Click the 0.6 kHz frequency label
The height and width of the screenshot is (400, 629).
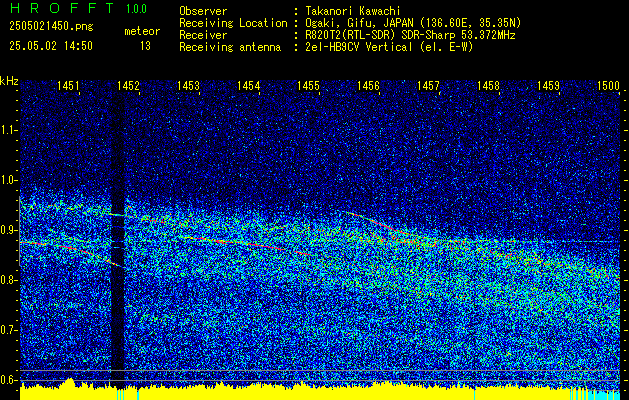click(8, 380)
